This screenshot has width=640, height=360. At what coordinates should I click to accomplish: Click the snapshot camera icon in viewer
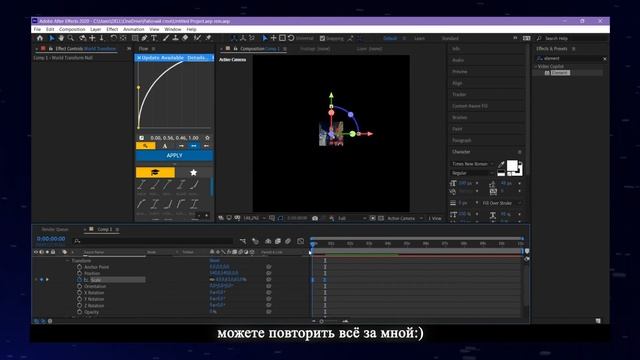click(x=315, y=218)
